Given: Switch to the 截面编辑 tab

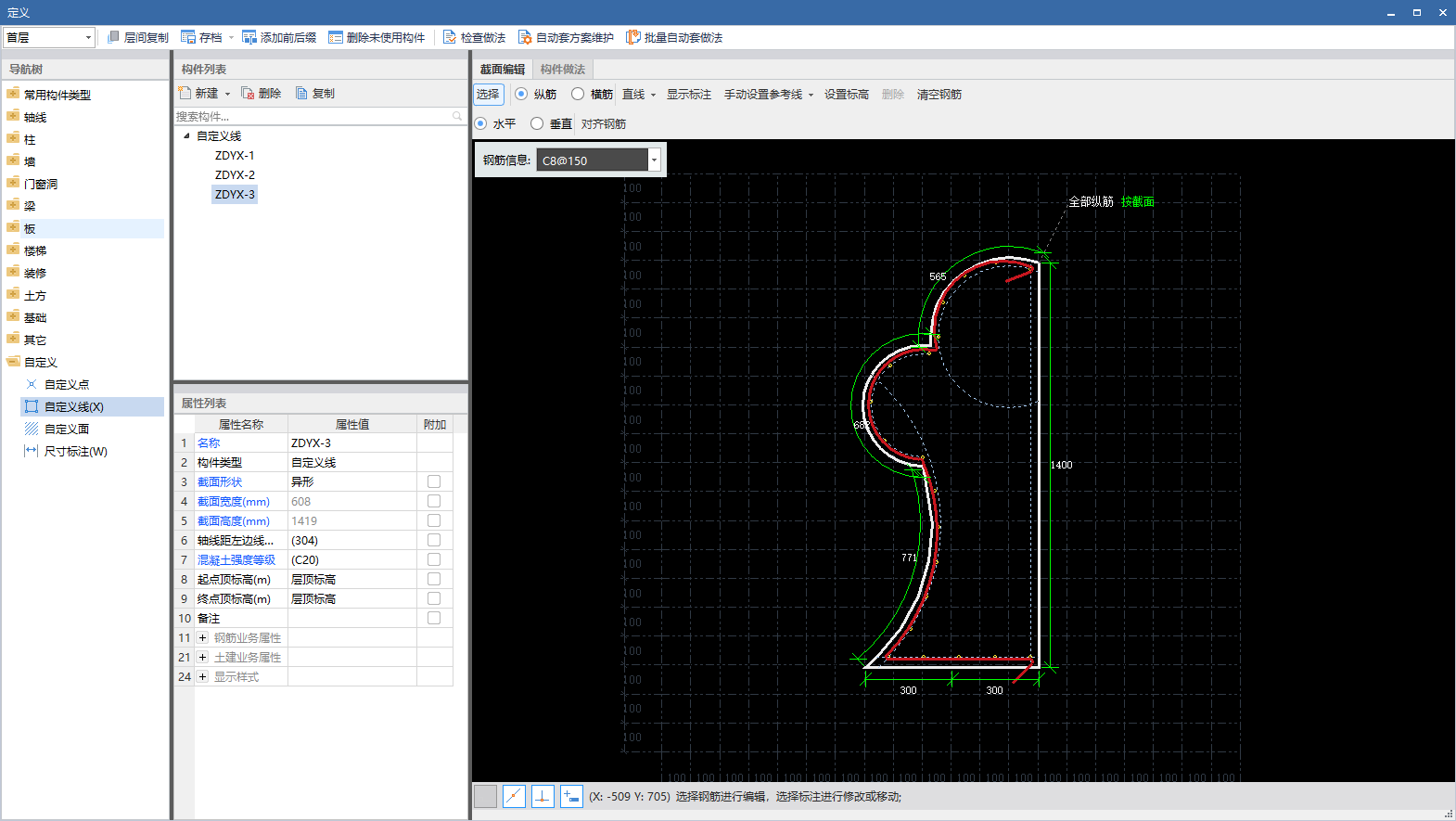Looking at the screenshot, I should [x=503, y=70].
